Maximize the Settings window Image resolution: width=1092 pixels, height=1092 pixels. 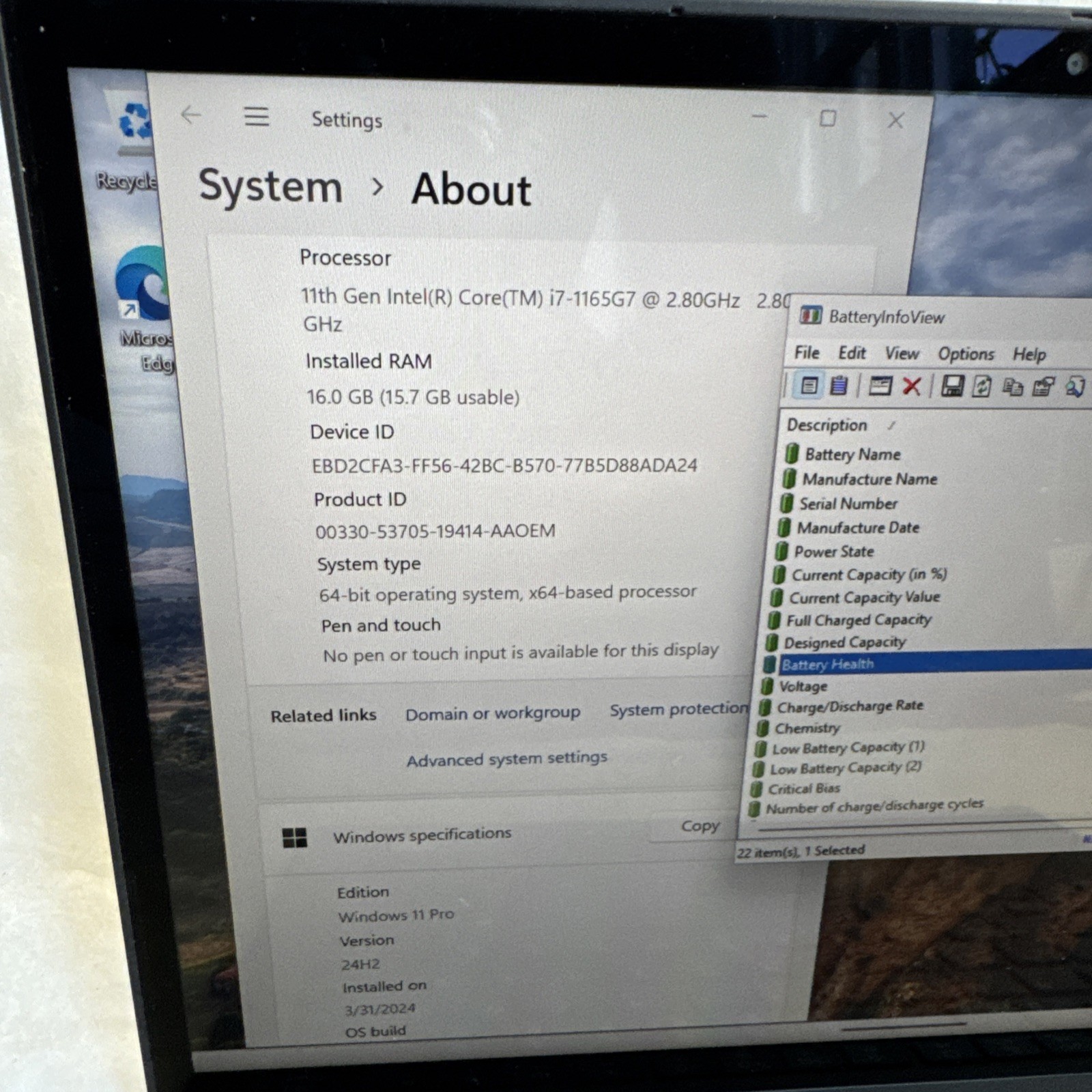pyautogui.click(x=828, y=119)
